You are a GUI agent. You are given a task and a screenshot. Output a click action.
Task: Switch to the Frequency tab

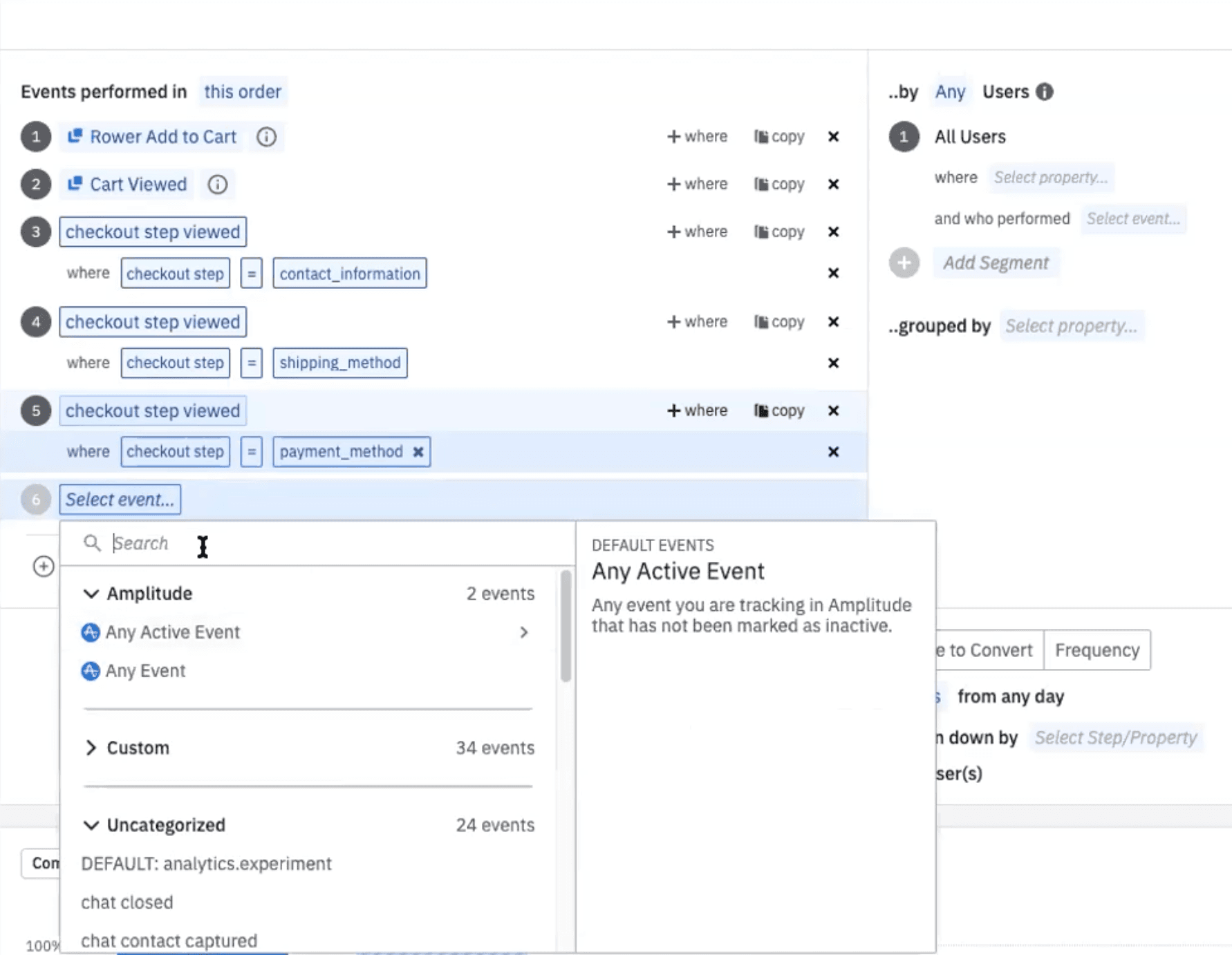(x=1096, y=650)
